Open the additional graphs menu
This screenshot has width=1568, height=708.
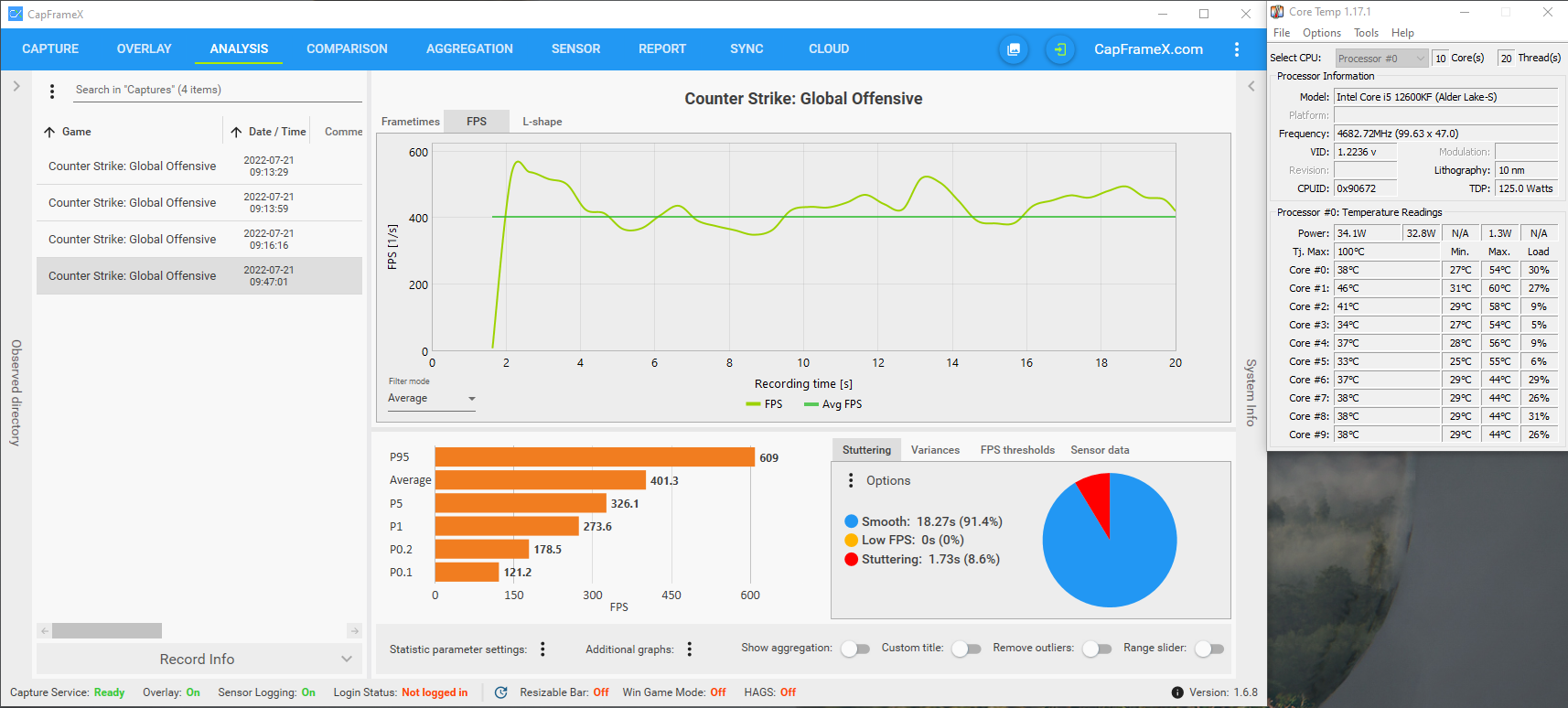pyautogui.click(x=690, y=649)
